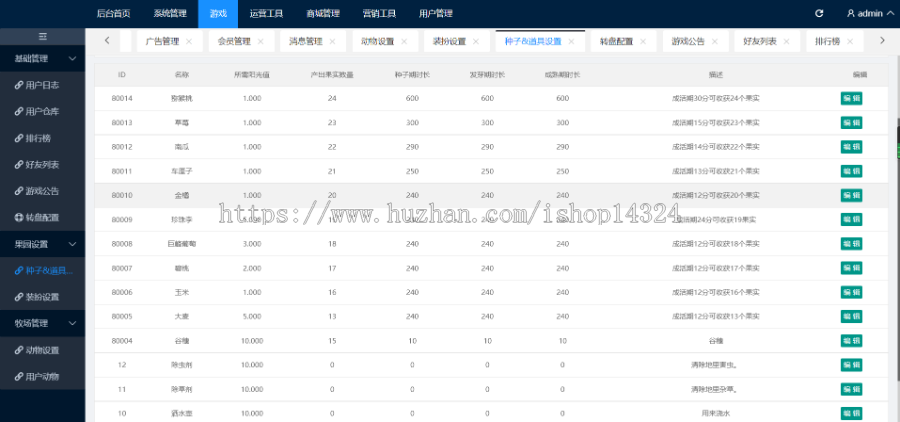
Task: Open 营销工具 in the top navigation
Action: point(379,13)
